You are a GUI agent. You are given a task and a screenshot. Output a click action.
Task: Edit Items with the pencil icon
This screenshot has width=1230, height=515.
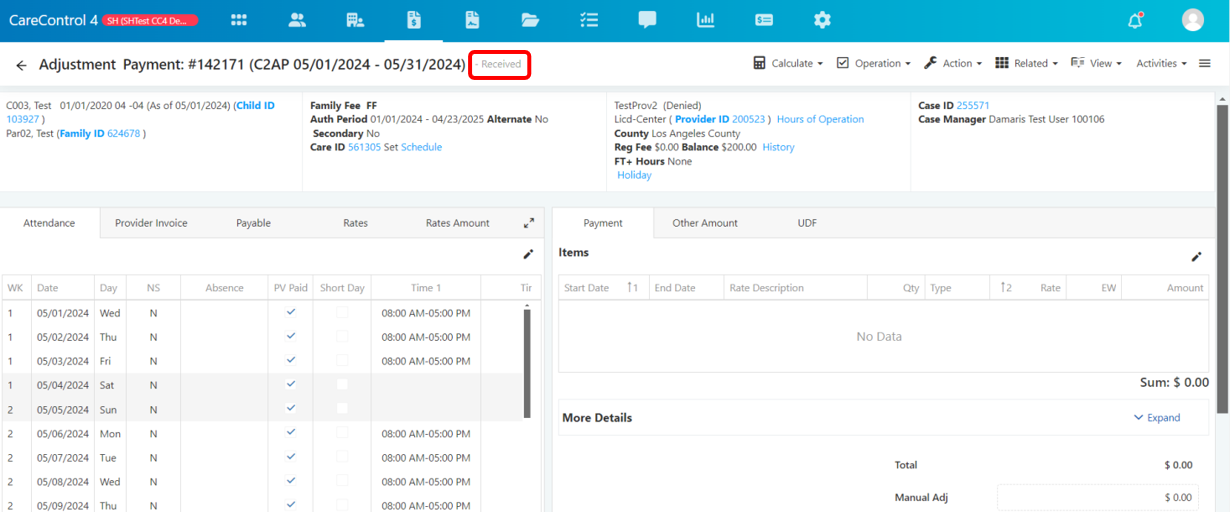(x=1196, y=257)
